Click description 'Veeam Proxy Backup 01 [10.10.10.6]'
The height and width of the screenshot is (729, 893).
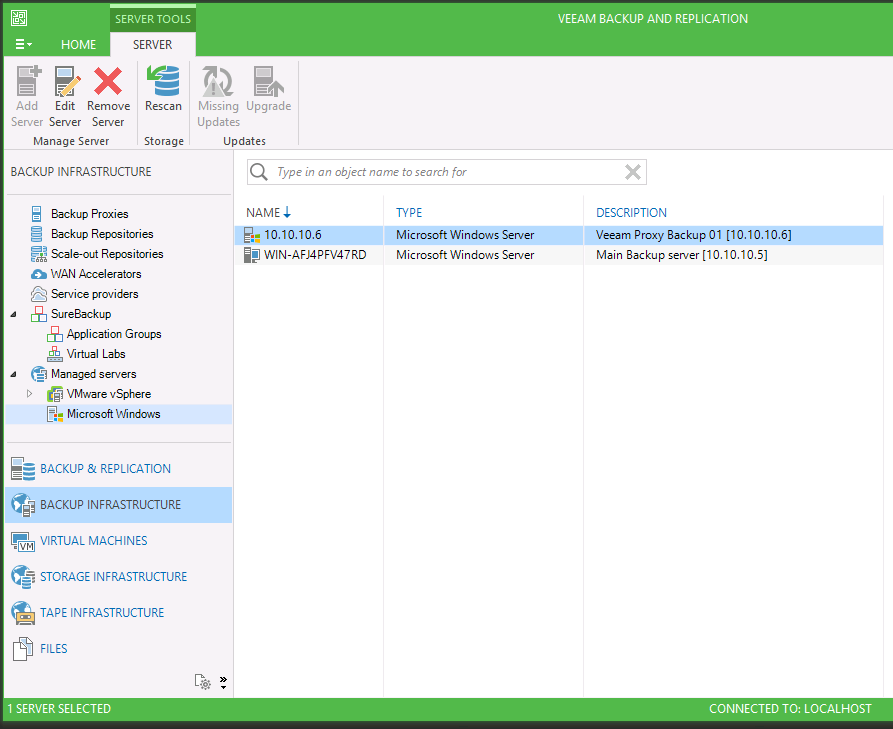click(x=694, y=235)
